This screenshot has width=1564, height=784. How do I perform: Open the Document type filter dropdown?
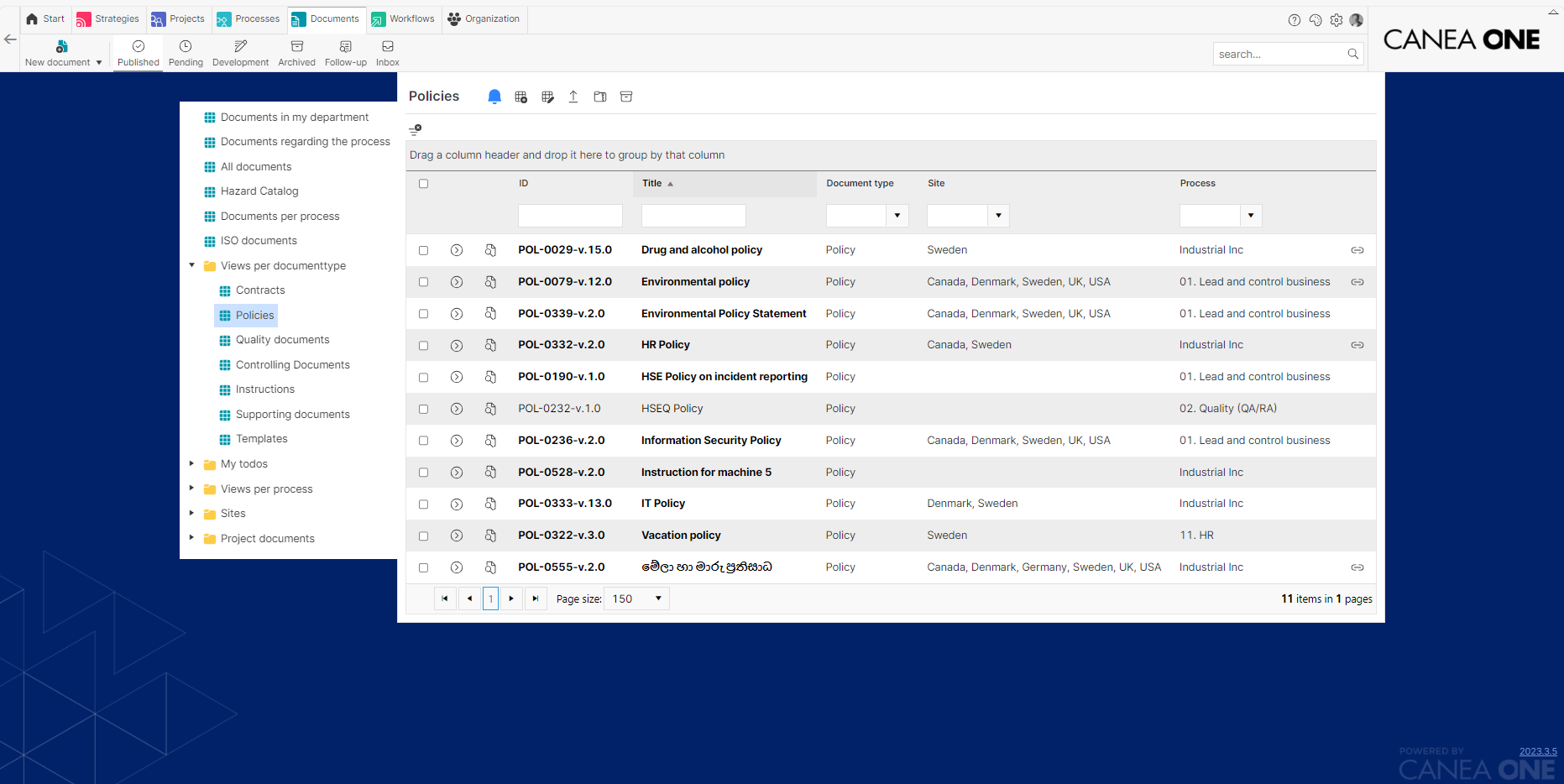pyautogui.click(x=897, y=216)
